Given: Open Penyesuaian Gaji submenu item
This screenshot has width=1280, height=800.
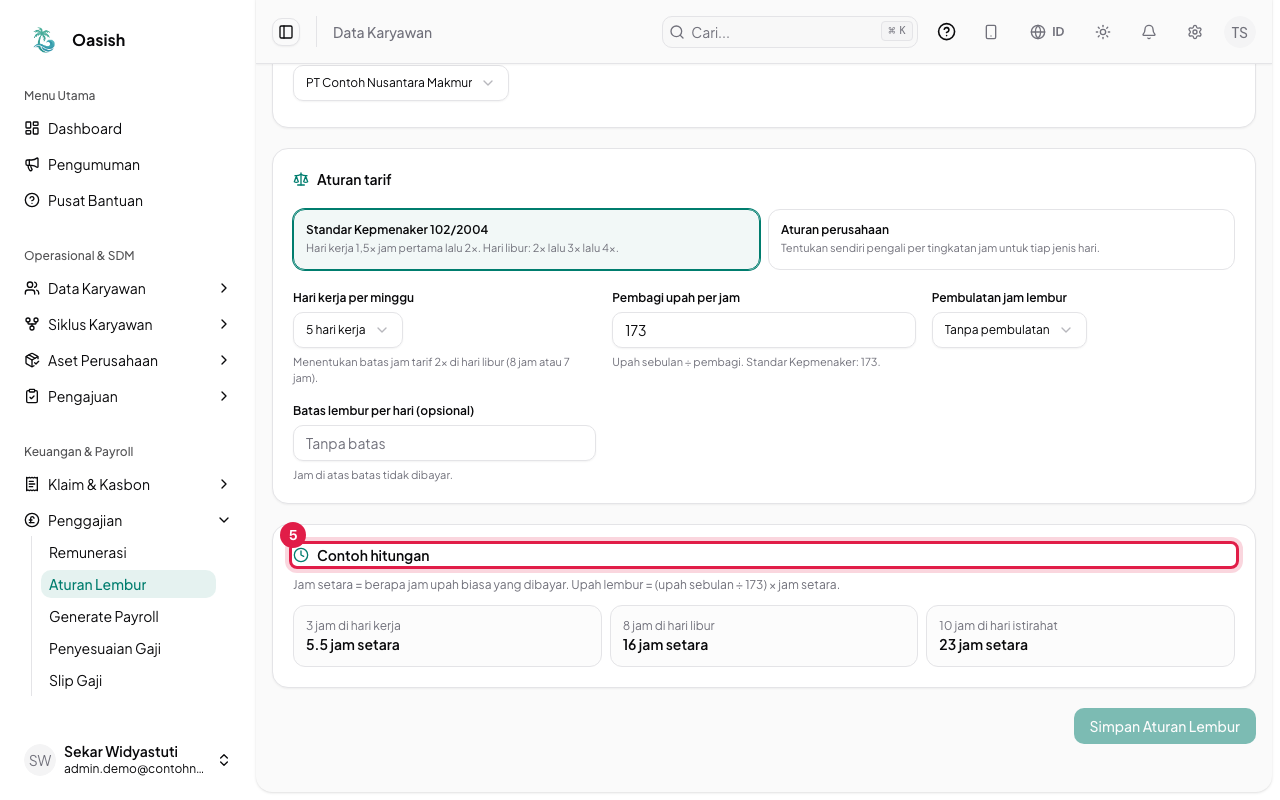Looking at the screenshot, I should [x=128, y=649].
